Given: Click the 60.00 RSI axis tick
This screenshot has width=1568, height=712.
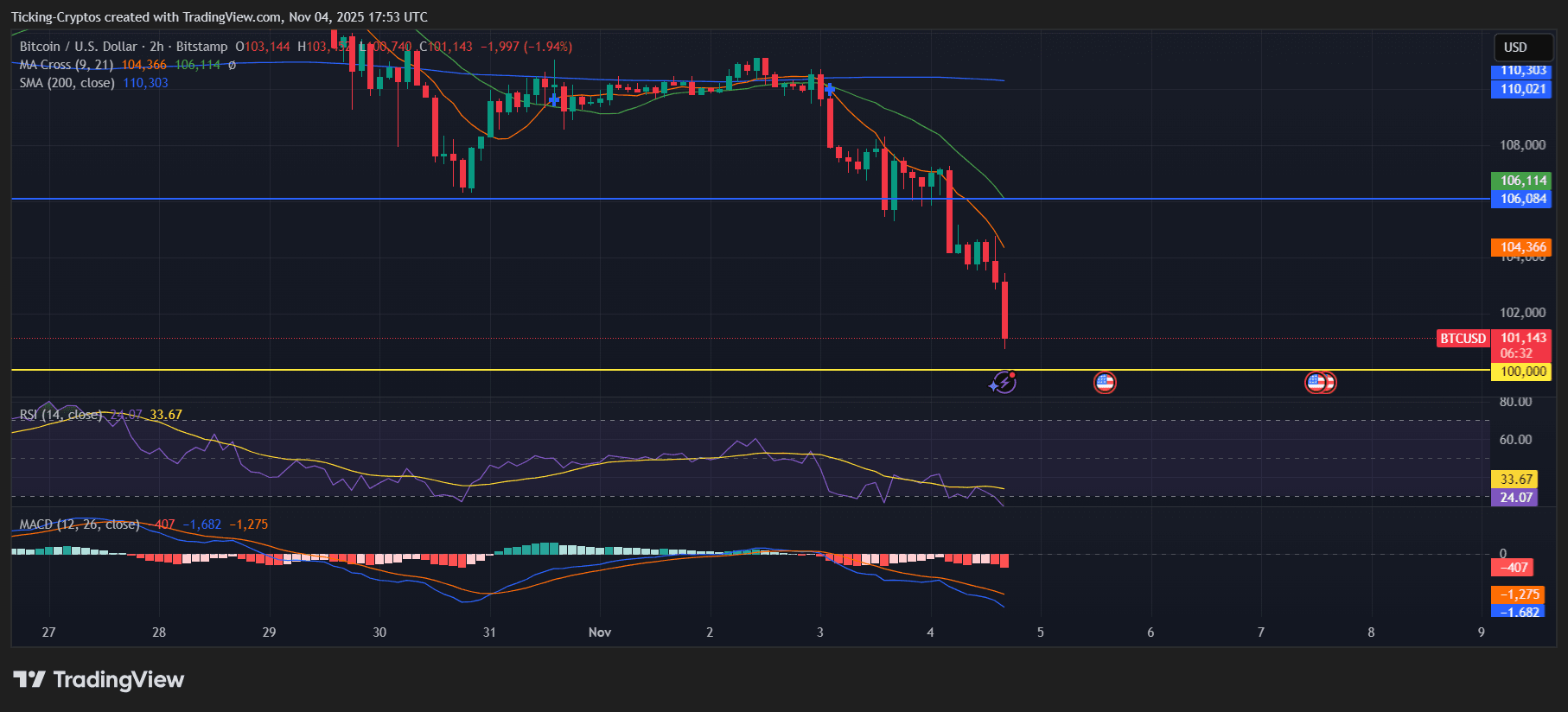Looking at the screenshot, I should (x=1515, y=440).
